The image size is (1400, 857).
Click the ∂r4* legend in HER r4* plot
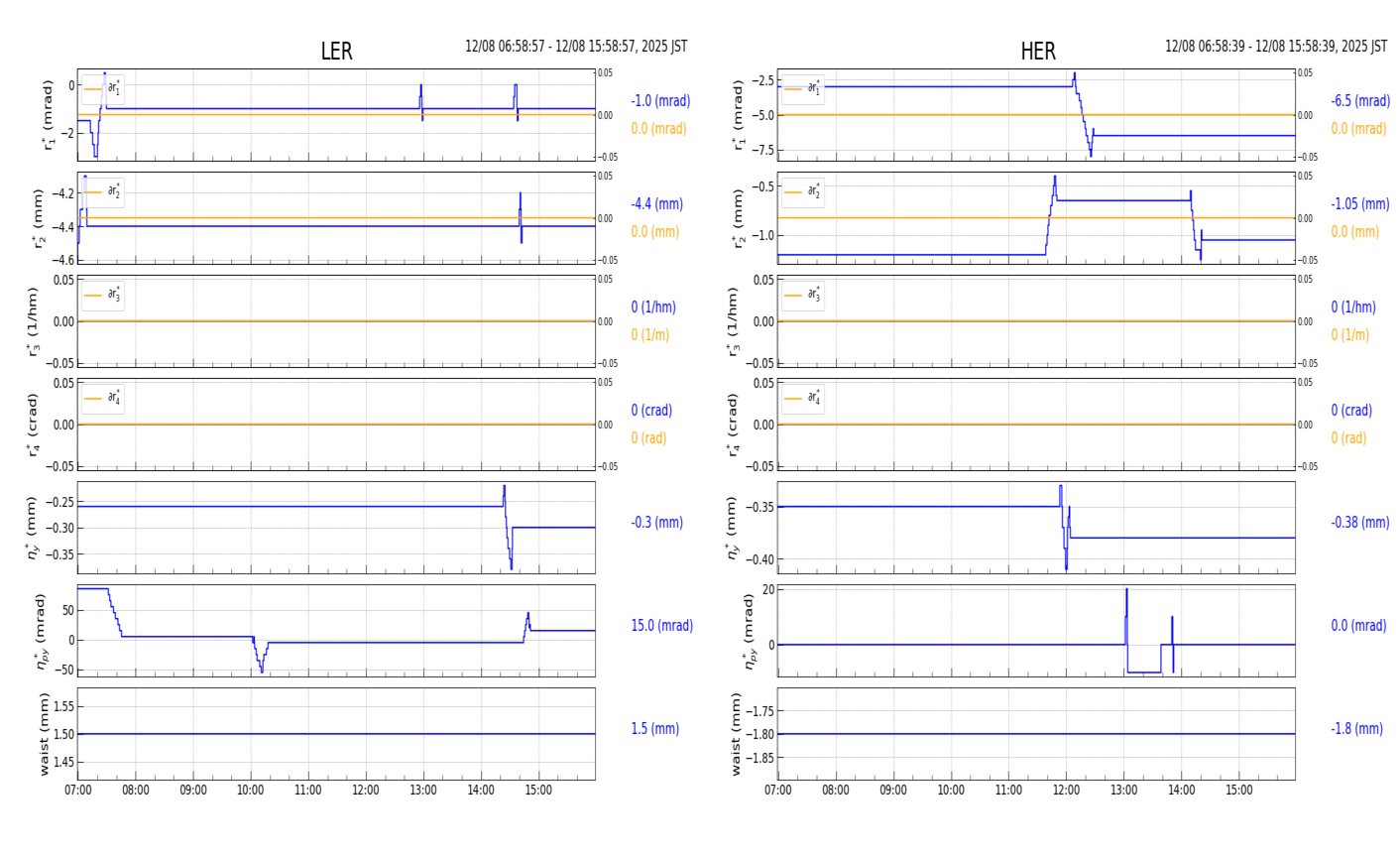pyautogui.click(x=802, y=399)
